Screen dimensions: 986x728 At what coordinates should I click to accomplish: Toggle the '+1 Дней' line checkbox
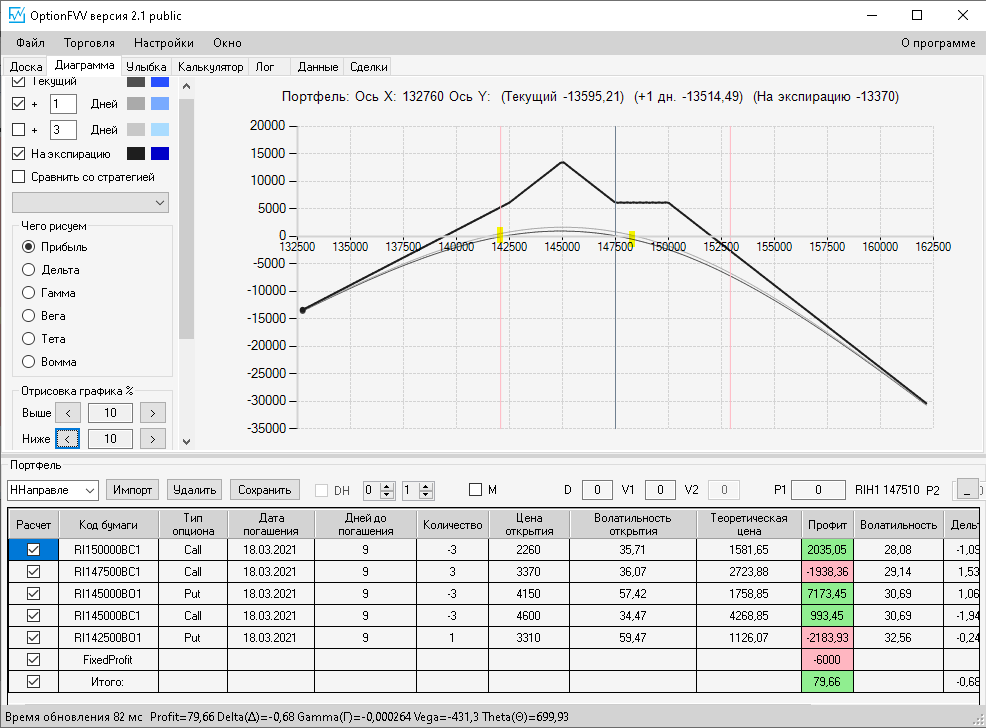pyautogui.click(x=19, y=104)
